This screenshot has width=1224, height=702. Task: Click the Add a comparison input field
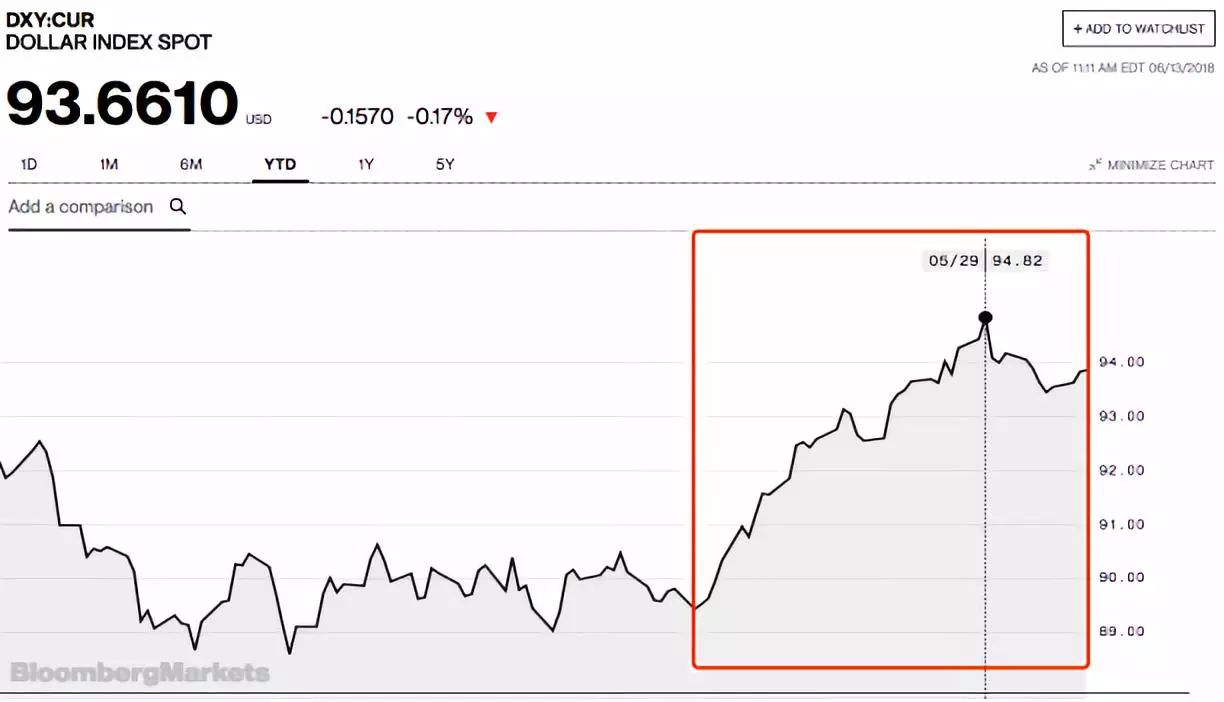[x=99, y=207]
